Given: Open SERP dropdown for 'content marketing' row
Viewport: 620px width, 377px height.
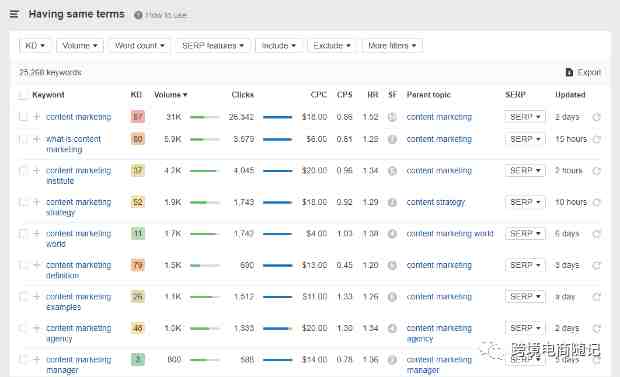Looking at the screenshot, I should tap(525, 117).
